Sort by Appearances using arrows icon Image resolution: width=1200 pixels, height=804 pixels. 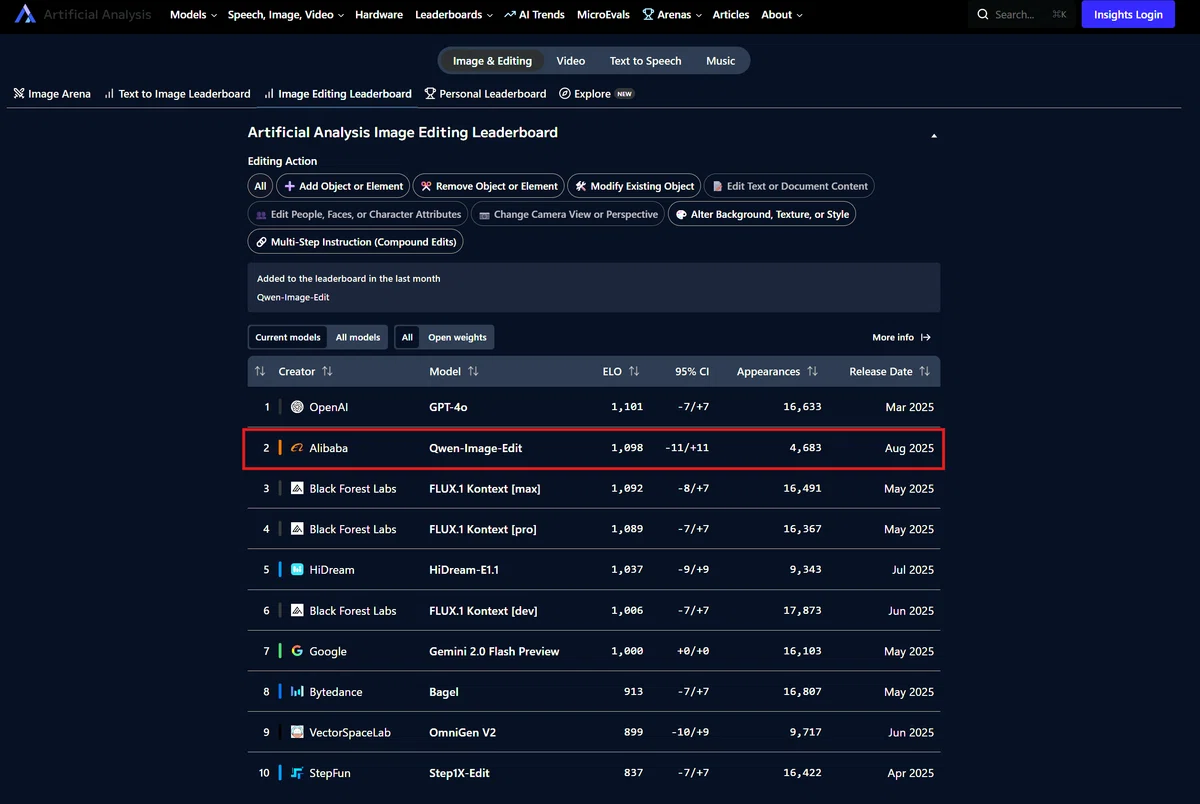point(812,371)
